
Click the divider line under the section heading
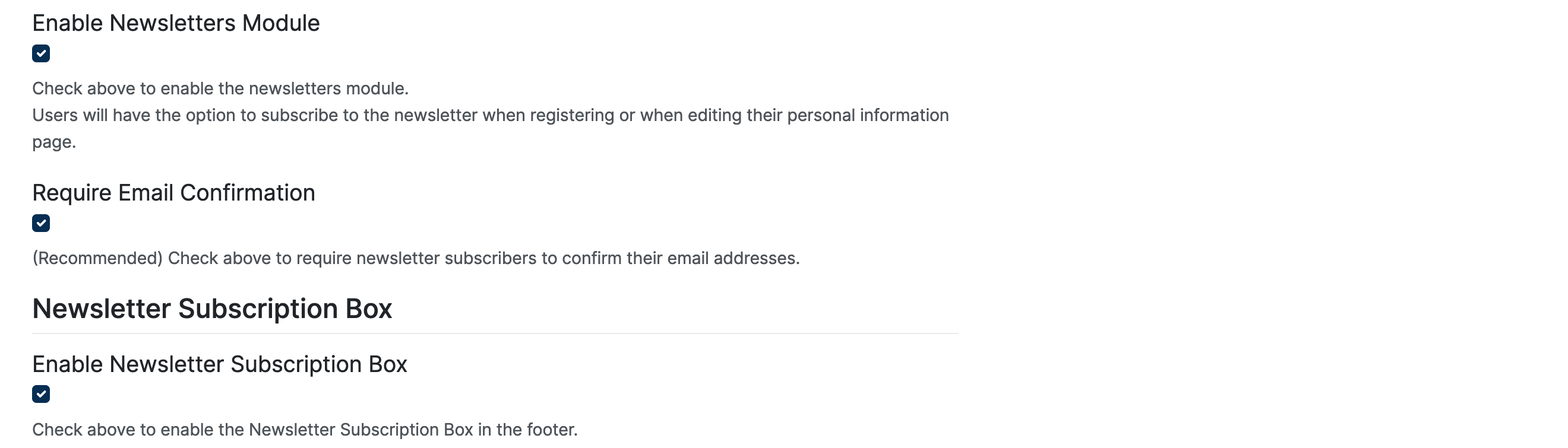click(x=494, y=333)
